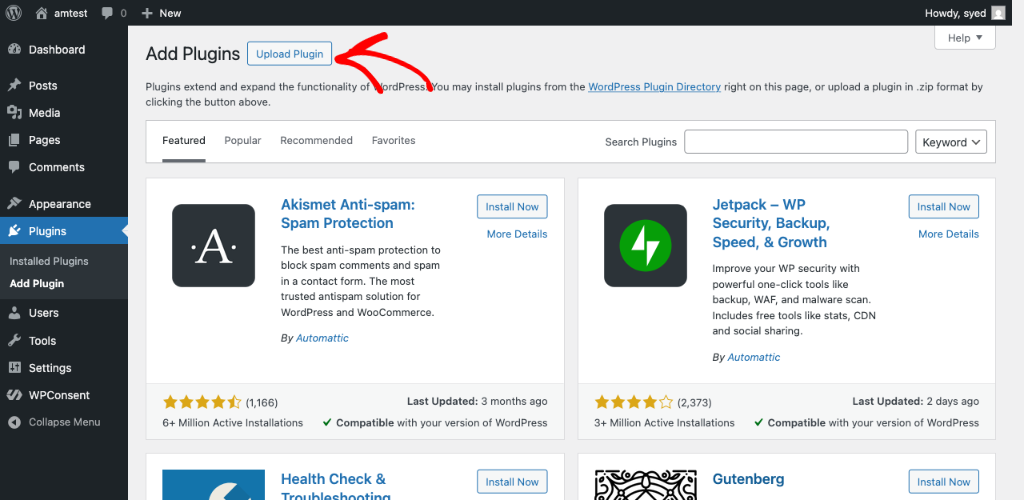This screenshot has width=1024, height=500.
Task: Click the user avatar next to Howdy, syed
Action: pos(998,13)
